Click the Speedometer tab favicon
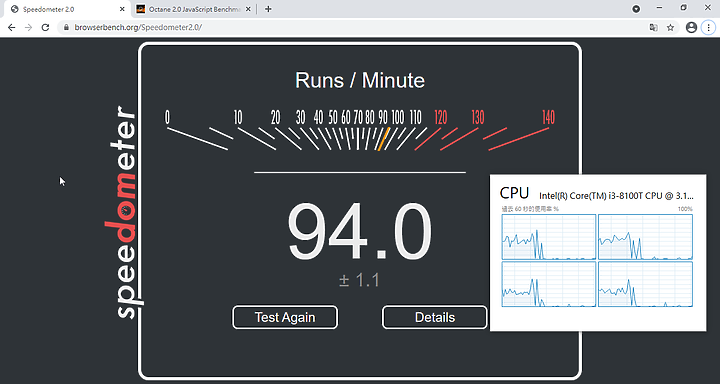 (15, 9)
